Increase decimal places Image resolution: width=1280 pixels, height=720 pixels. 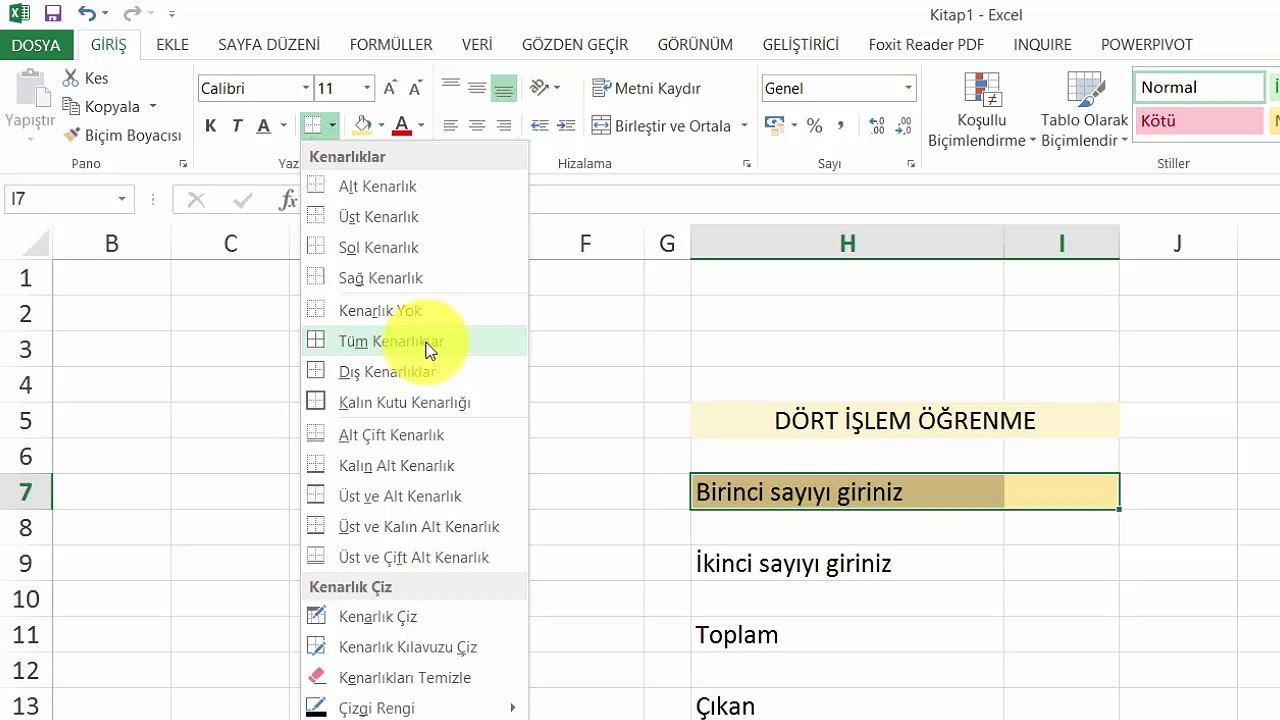877,126
